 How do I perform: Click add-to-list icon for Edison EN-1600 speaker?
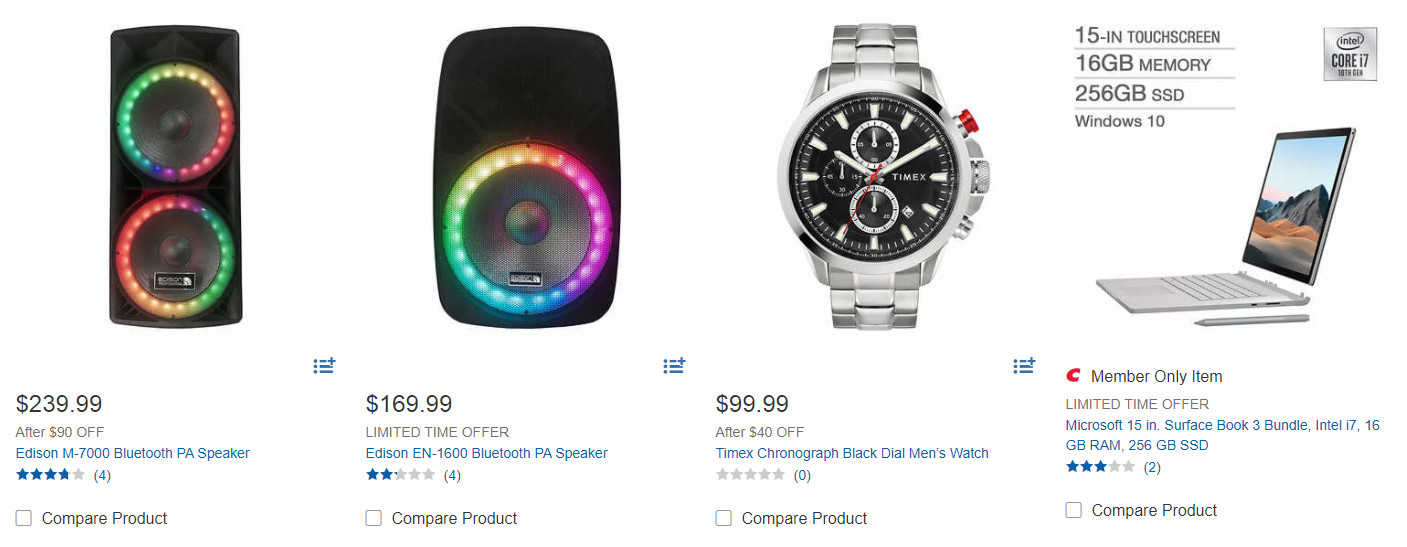(x=674, y=366)
